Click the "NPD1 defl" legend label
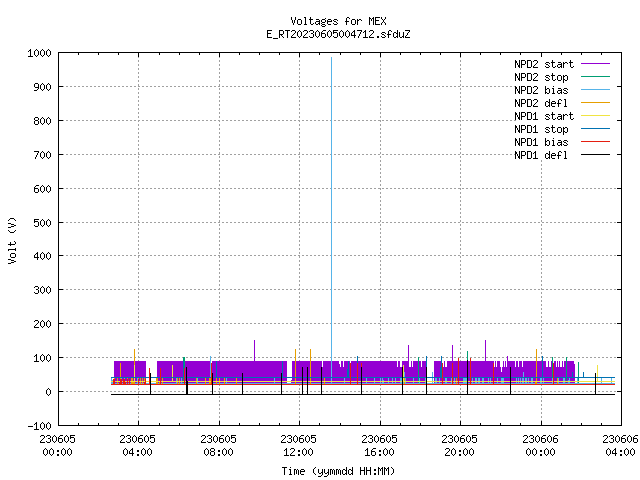Image resolution: width=640 pixels, height=480 pixels. [541, 156]
